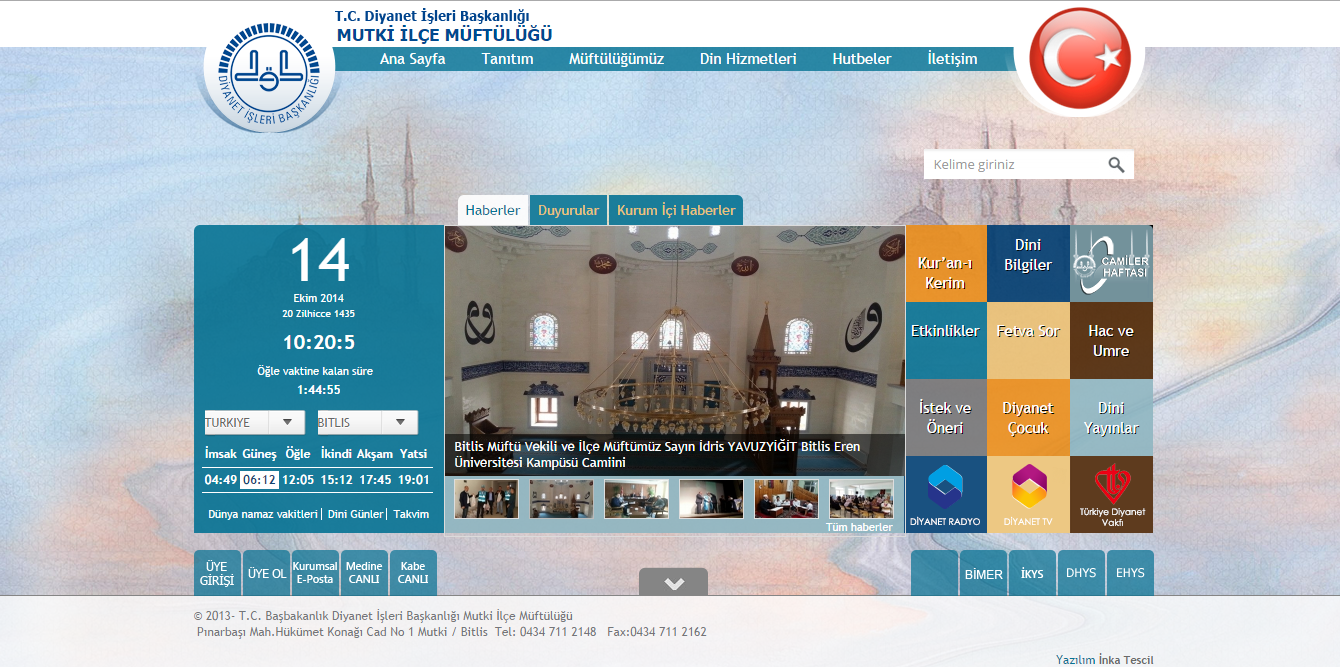Open the Camiler Haftası tile
The image size is (1340, 667).
click(x=1111, y=263)
